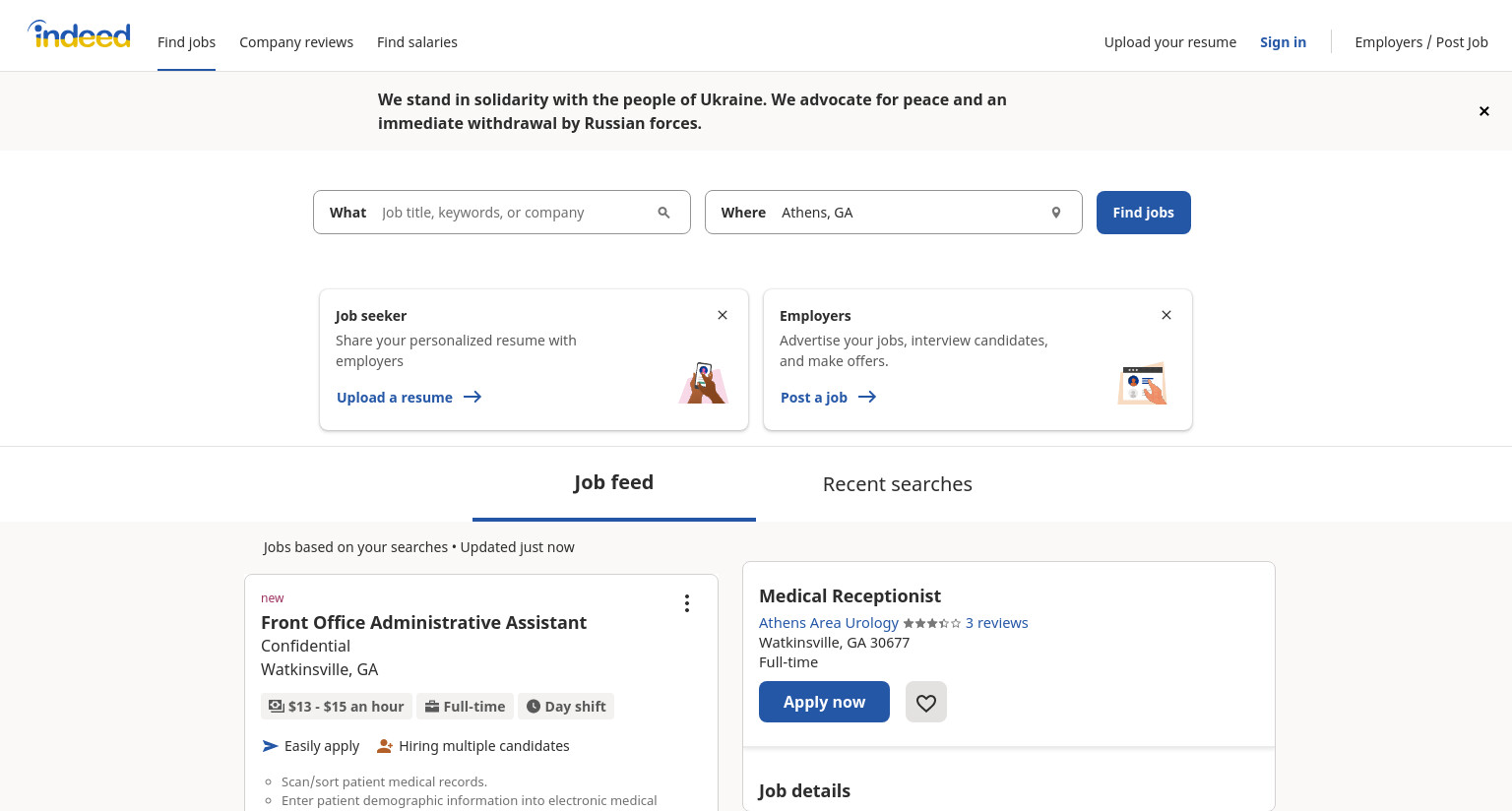The height and width of the screenshot is (811, 1512).
Task: Switch to the Recent searches tab
Action: click(x=898, y=483)
